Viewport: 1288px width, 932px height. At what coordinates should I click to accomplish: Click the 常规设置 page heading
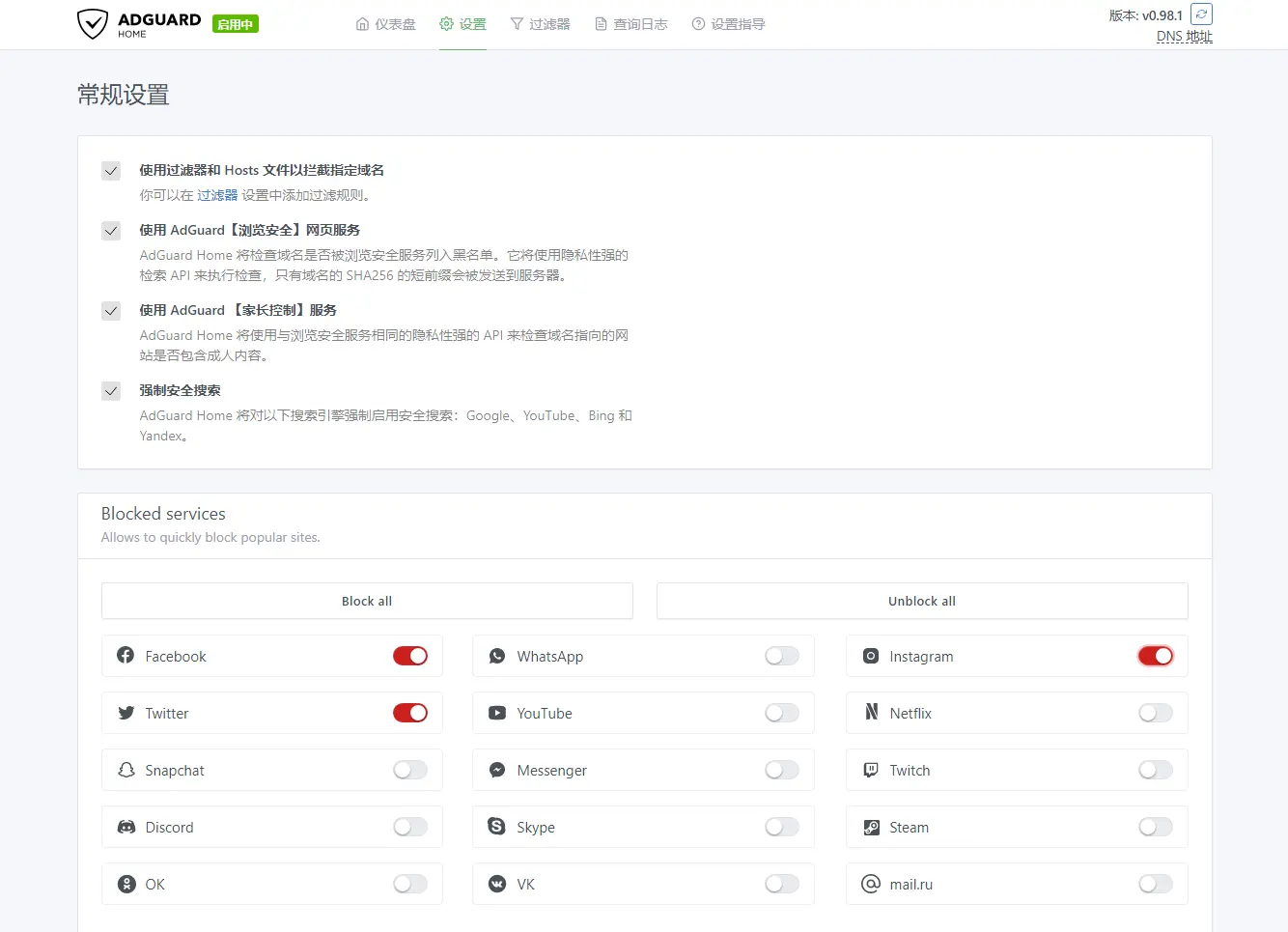[124, 95]
